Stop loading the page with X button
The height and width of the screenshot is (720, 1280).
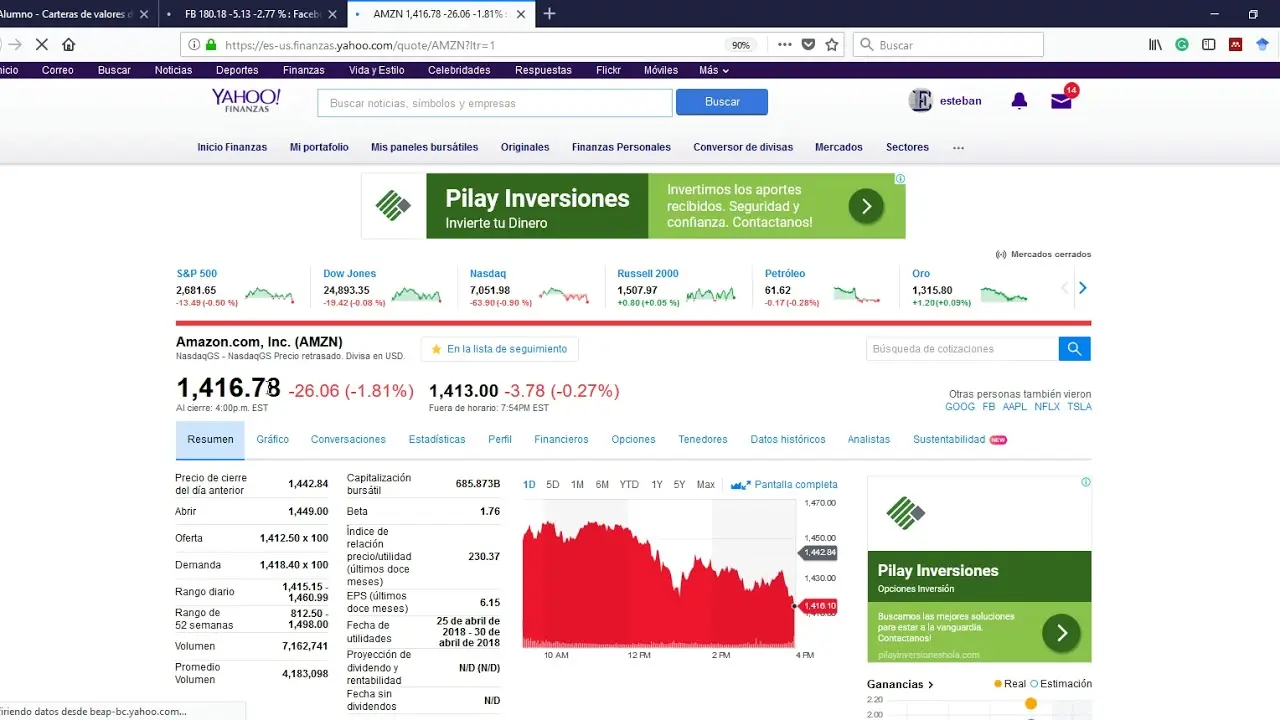(42, 45)
